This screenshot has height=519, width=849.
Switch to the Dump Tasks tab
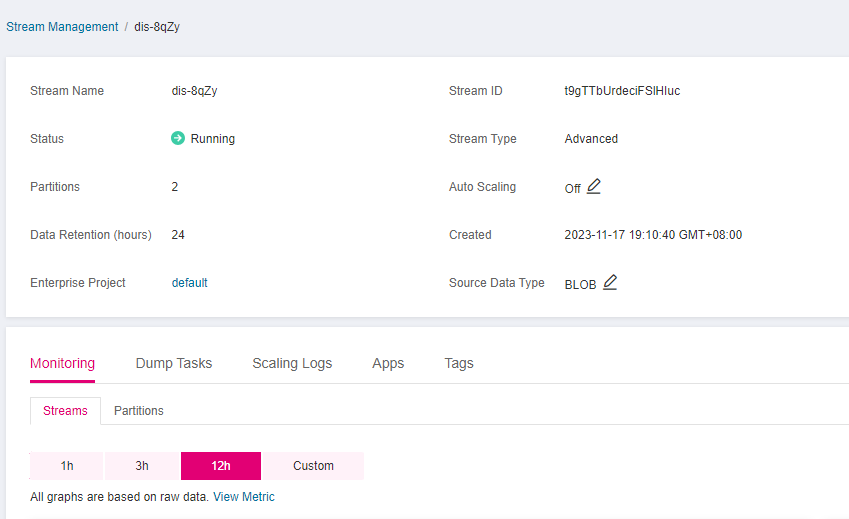(174, 363)
